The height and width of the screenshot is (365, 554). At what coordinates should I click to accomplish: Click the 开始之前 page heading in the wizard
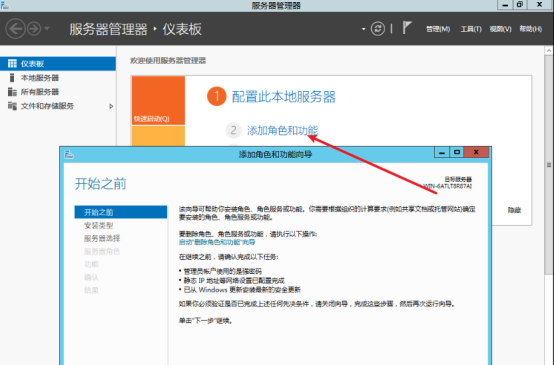(x=100, y=184)
